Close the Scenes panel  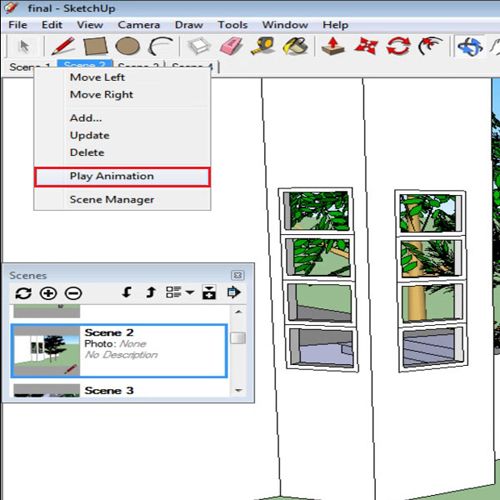pos(237,275)
